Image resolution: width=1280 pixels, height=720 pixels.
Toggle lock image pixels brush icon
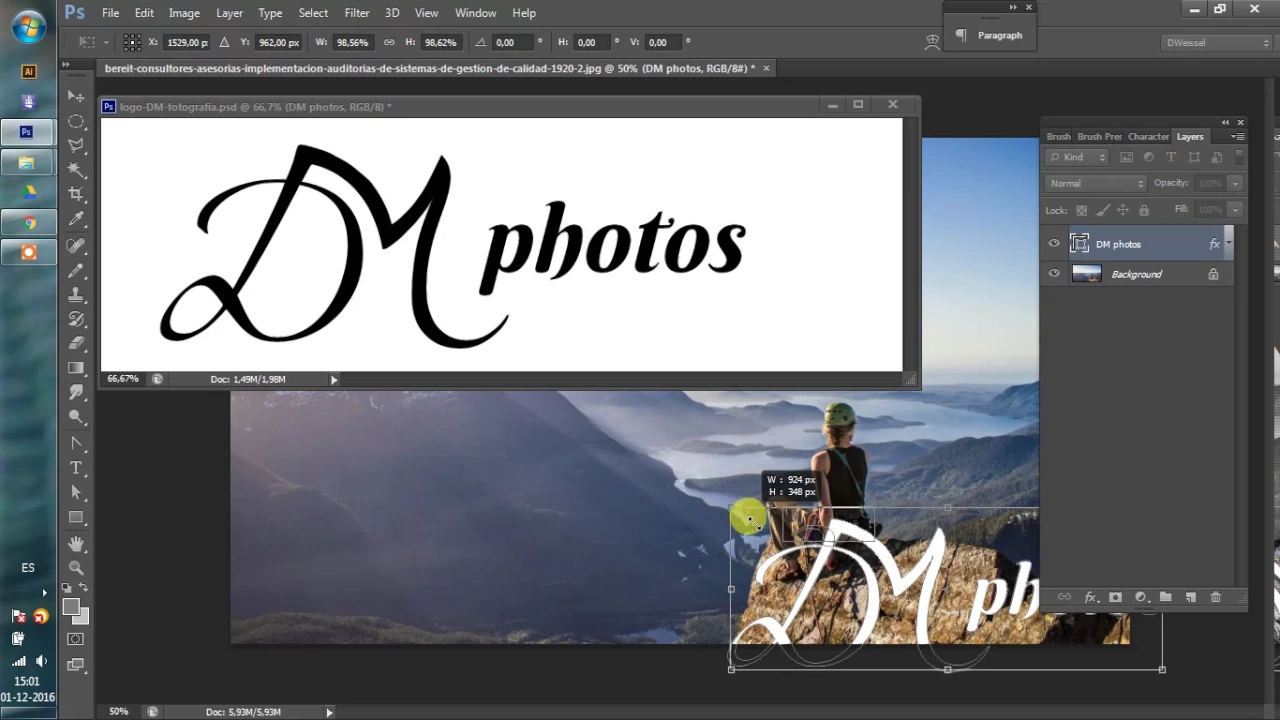coord(1102,210)
